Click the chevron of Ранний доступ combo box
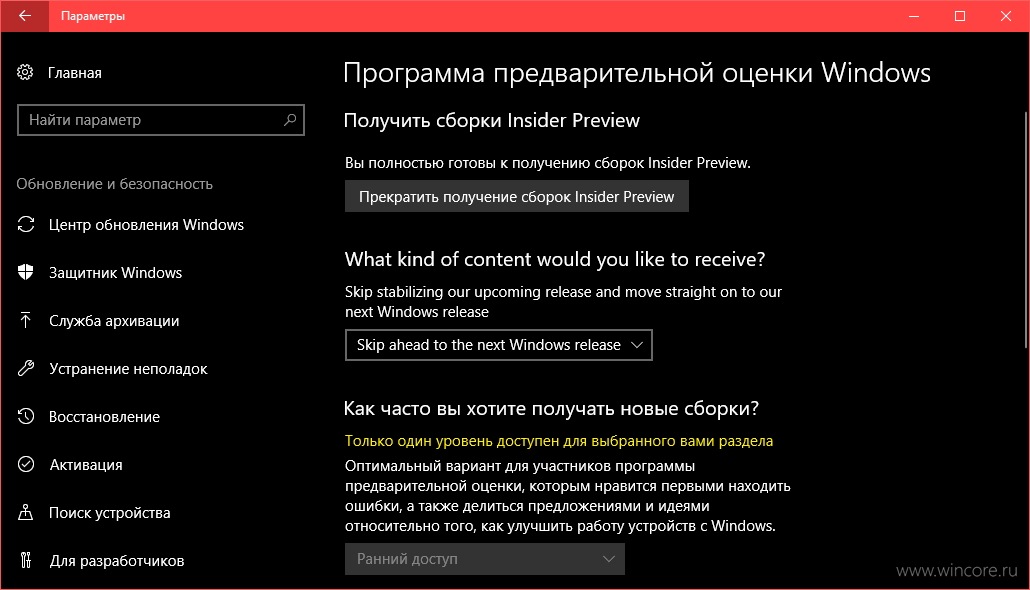1030x590 pixels. click(x=609, y=559)
